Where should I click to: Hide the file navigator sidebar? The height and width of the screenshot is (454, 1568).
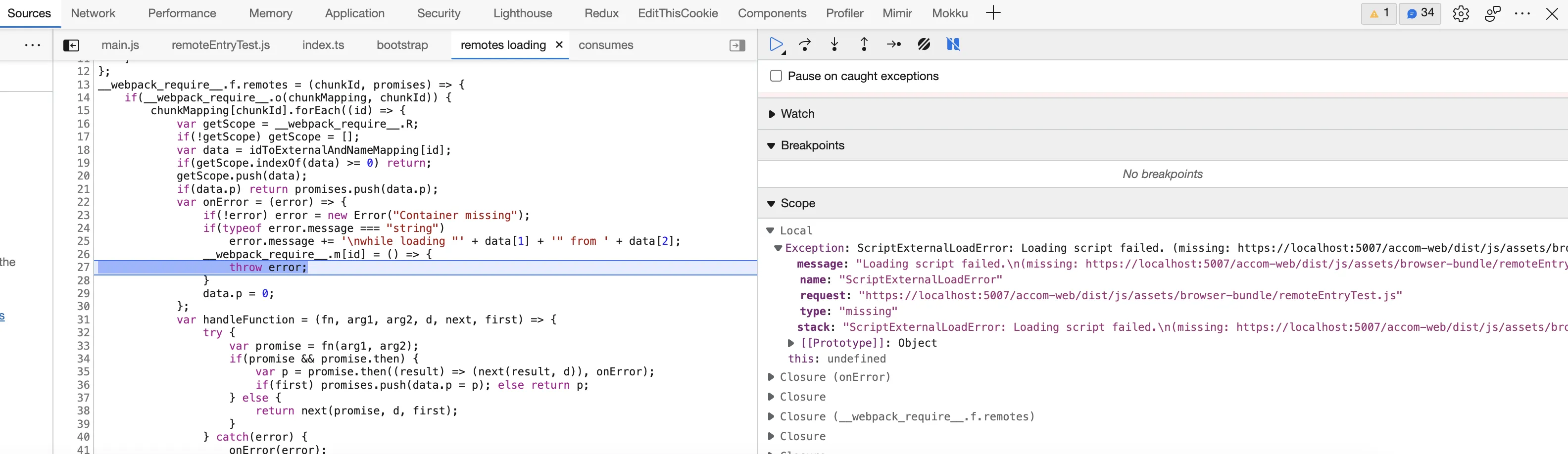pyautogui.click(x=71, y=45)
